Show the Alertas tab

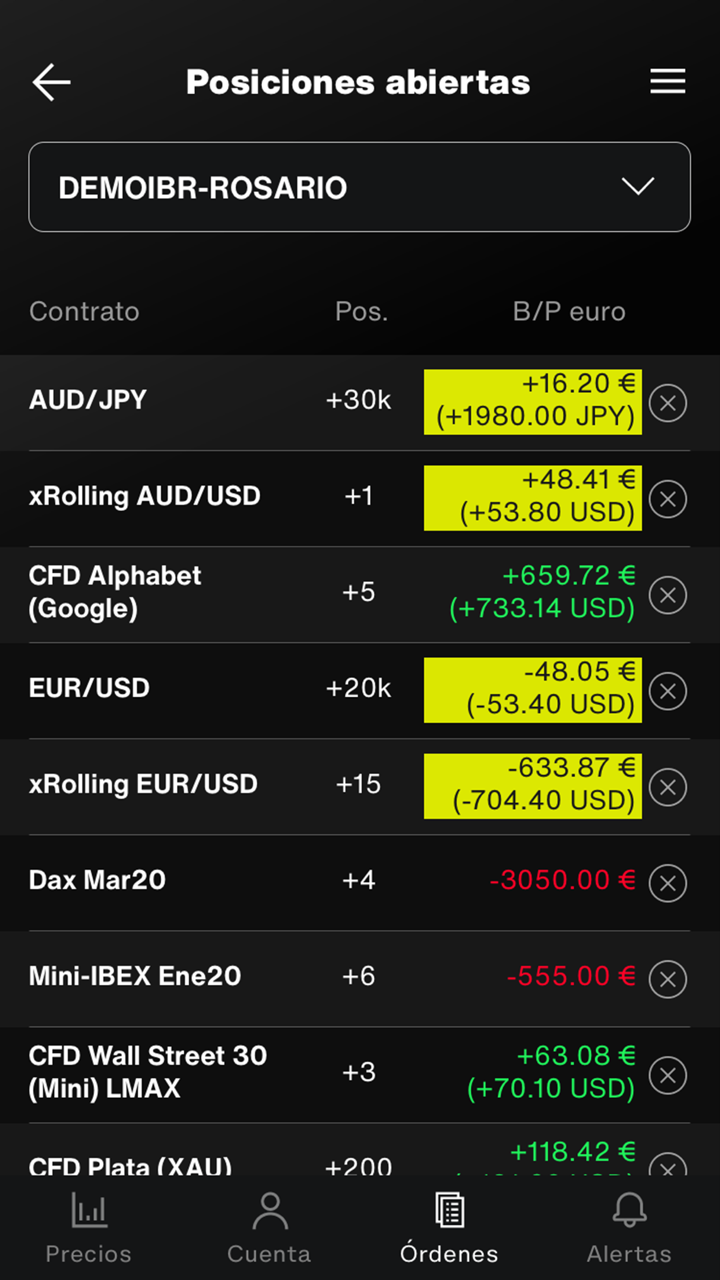click(629, 1226)
